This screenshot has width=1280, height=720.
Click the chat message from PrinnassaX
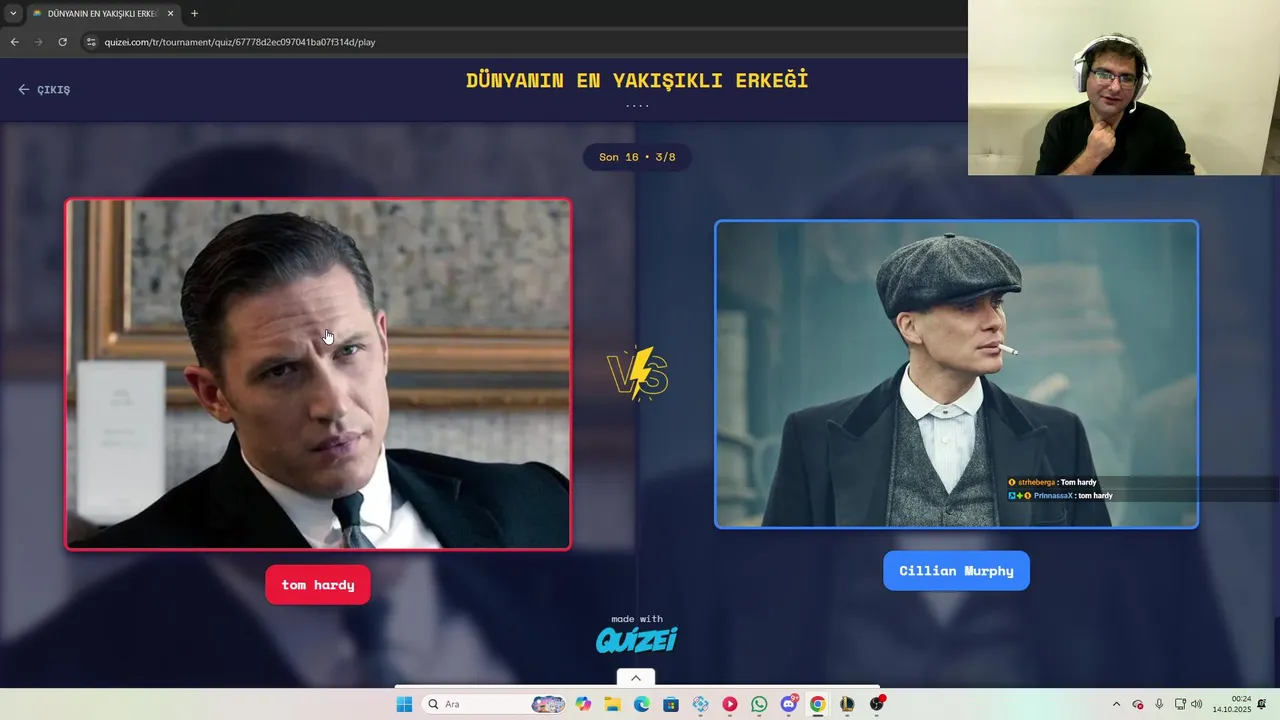(1060, 495)
